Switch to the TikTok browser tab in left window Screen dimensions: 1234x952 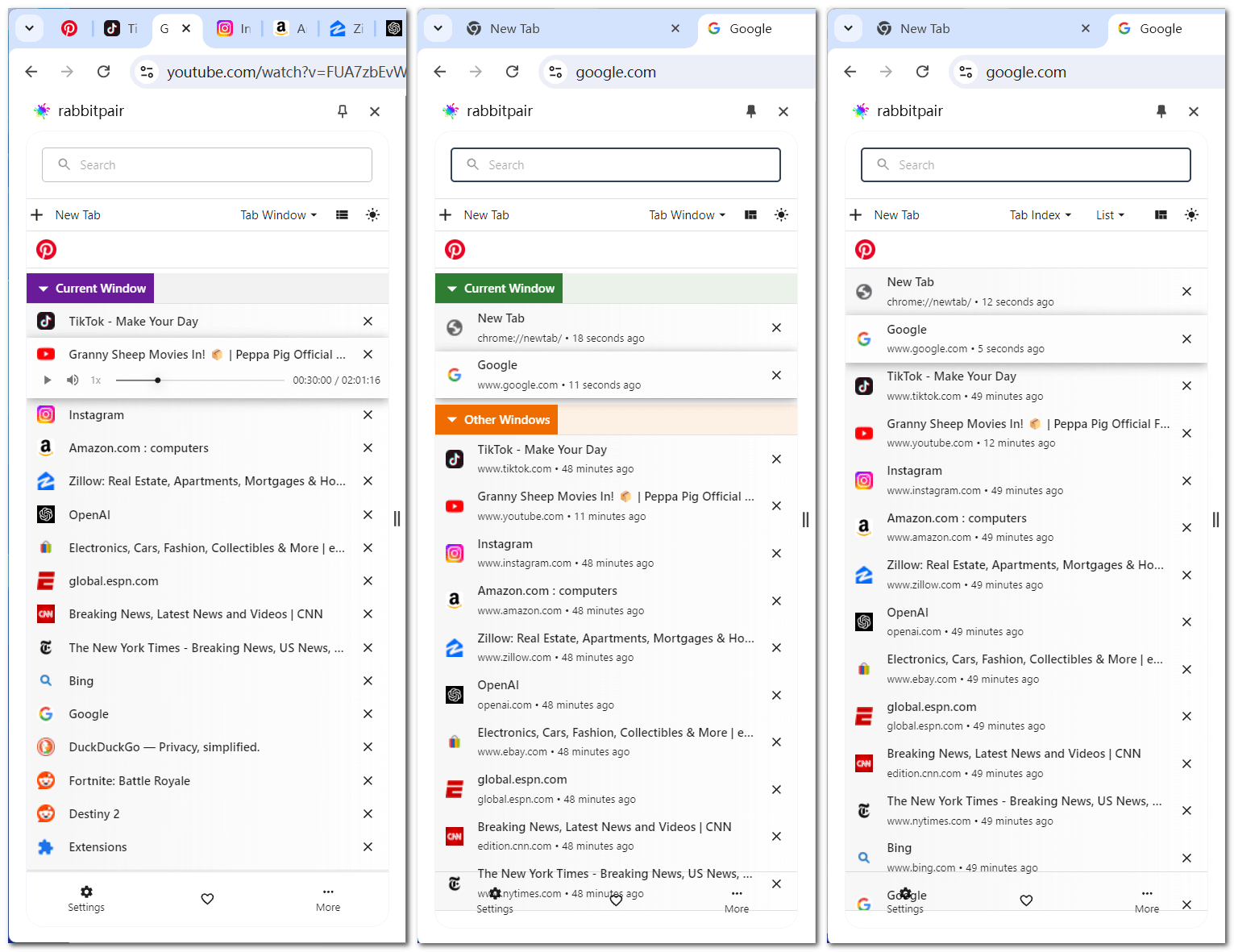pos(121,28)
